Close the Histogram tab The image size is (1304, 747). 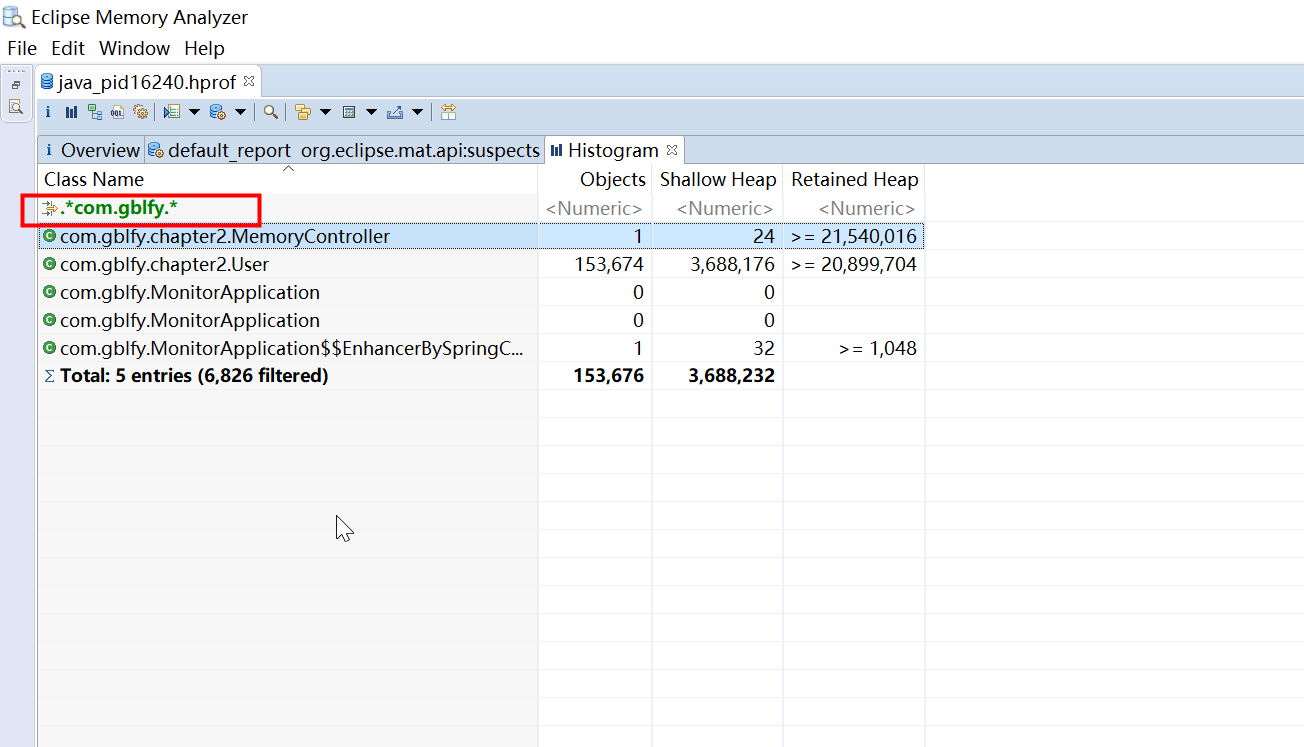[672, 150]
